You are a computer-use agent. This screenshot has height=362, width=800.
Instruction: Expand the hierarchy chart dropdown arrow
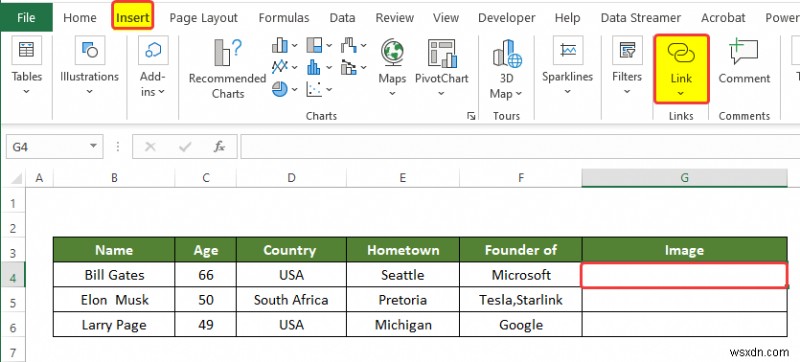(329, 45)
